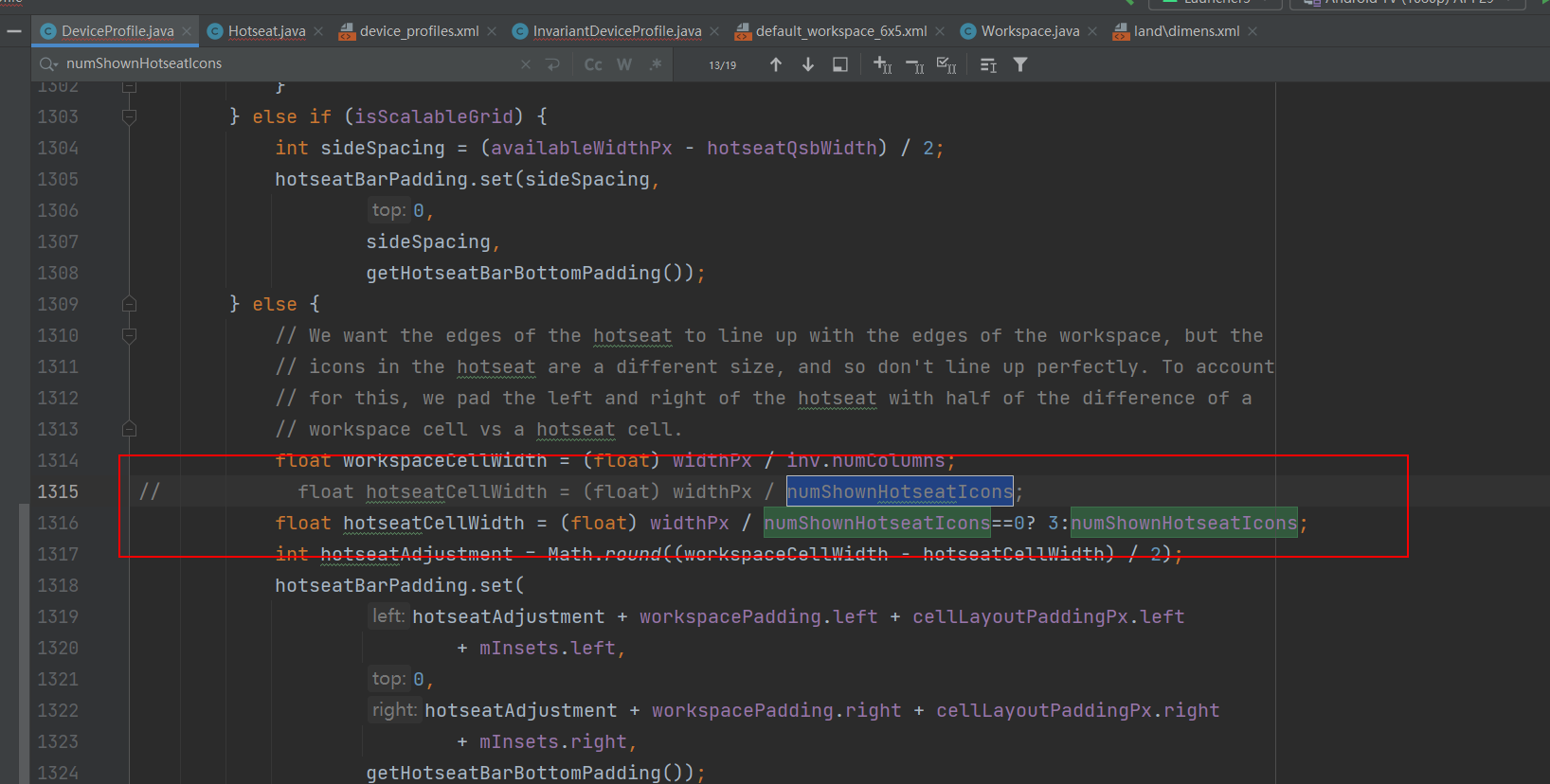Toggle Match Case (Cc) search option
Image resolution: width=1550 pixels, height=784 pixels.
[x=593, y=64]
